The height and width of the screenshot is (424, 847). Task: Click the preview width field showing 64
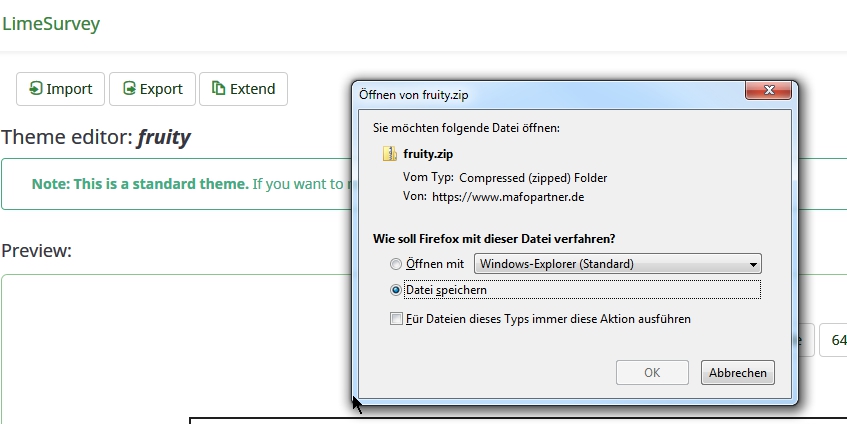click(x=835, y=340)
